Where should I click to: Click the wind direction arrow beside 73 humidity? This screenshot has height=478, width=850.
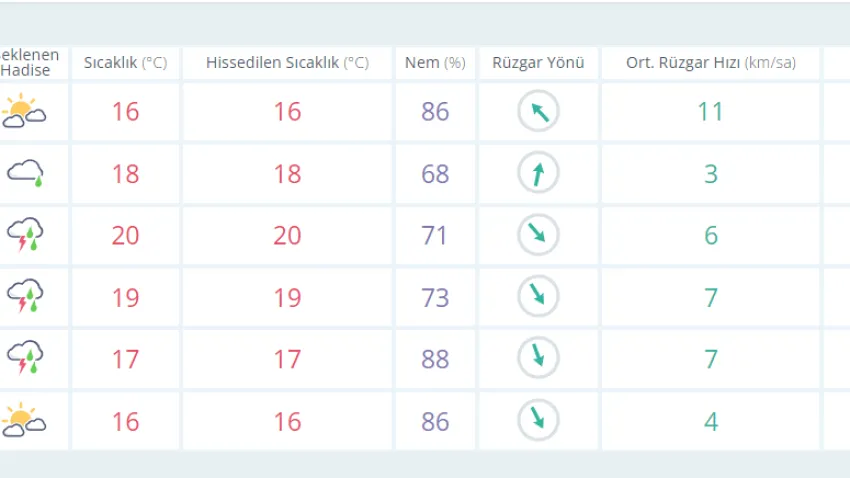click(538, 297)
